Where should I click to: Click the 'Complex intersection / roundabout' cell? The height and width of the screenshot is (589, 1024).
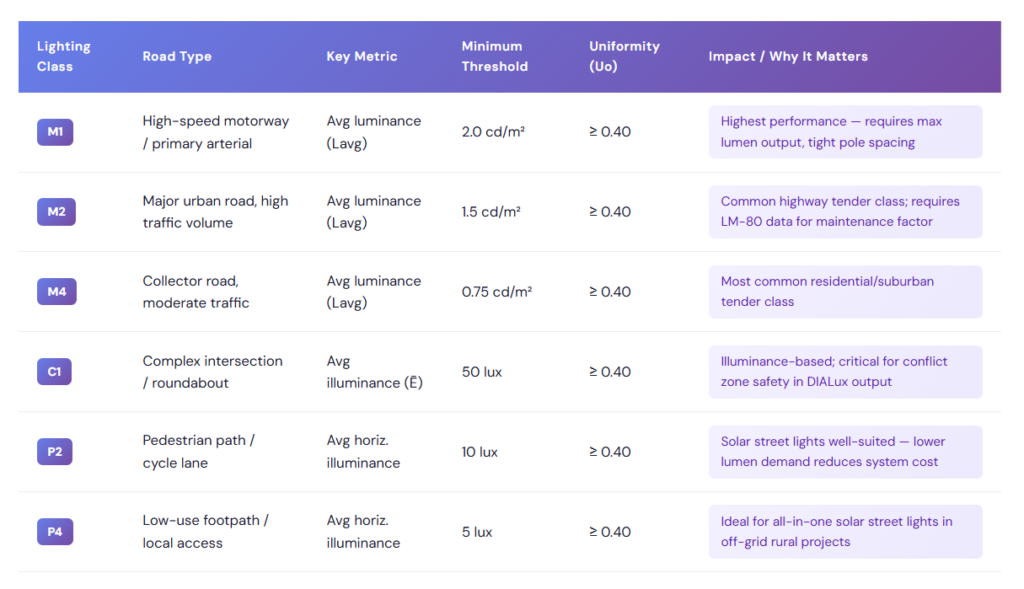pos(212,372)
